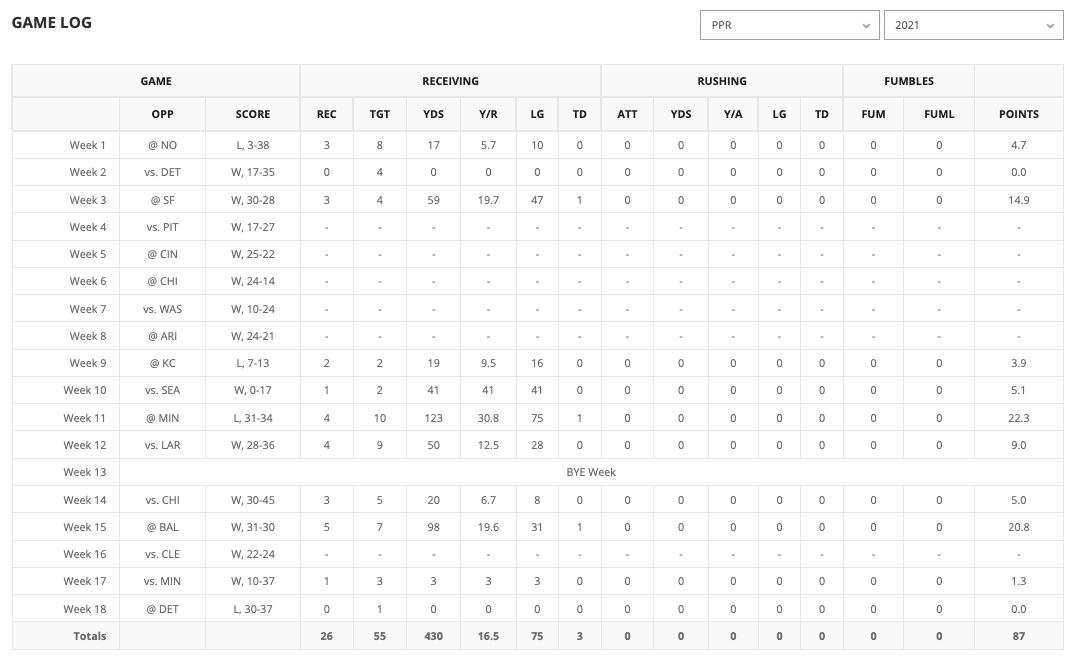Click the 430 total receiving yards
The width and height of the screenshot is (1080, 666).
[x=433, y=636]
